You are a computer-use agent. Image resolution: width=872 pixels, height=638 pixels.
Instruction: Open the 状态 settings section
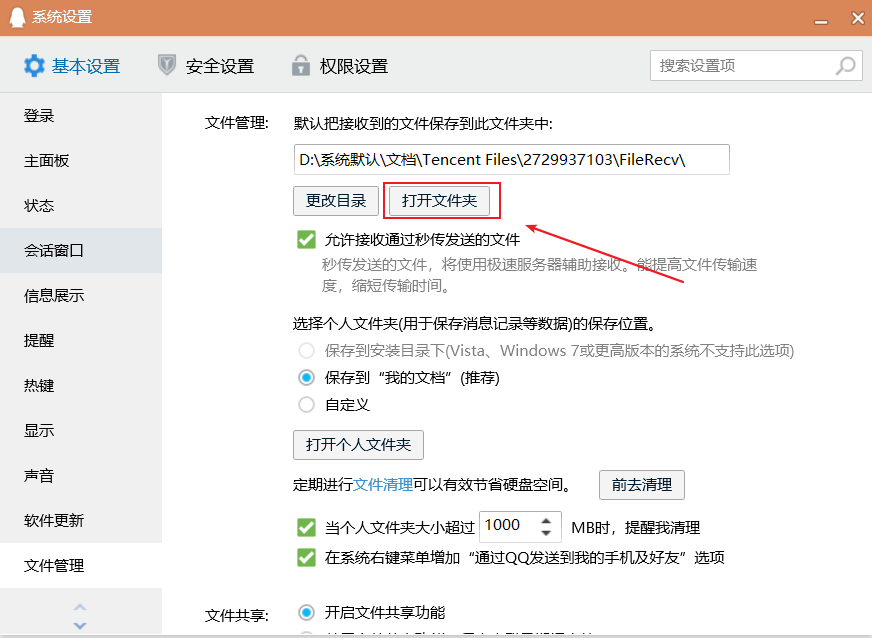[81, 206]
